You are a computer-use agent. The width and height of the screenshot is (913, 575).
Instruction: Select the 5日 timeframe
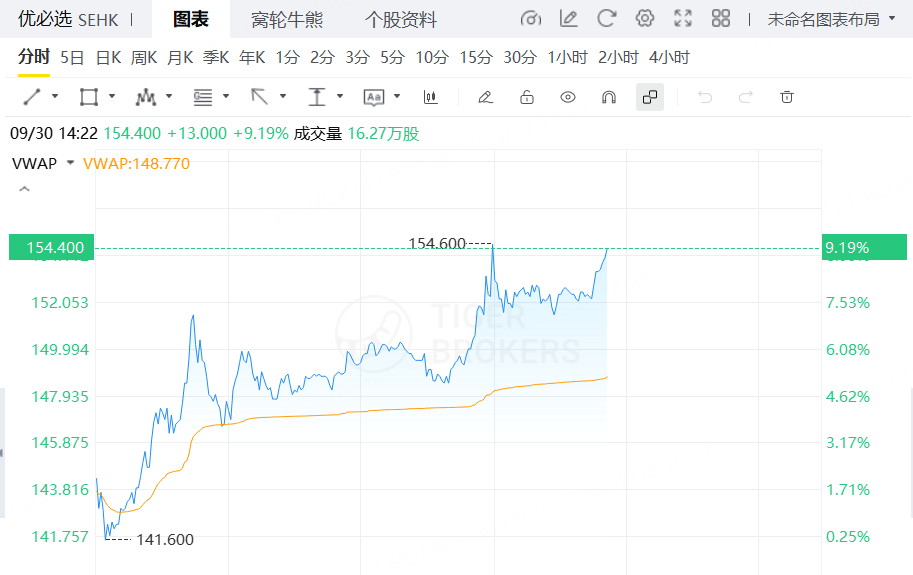click(72, 57)
